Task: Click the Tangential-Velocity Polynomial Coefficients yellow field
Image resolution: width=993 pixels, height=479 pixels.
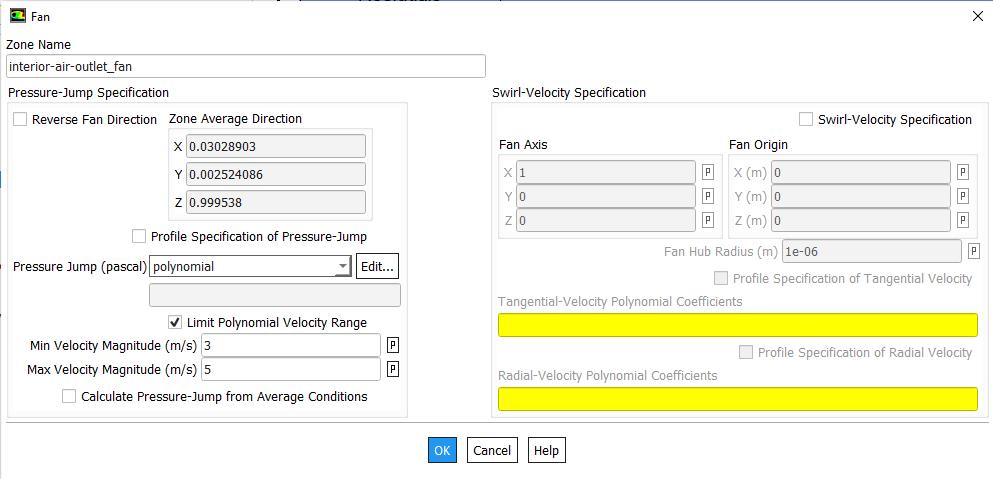Action: pos(737,325)
